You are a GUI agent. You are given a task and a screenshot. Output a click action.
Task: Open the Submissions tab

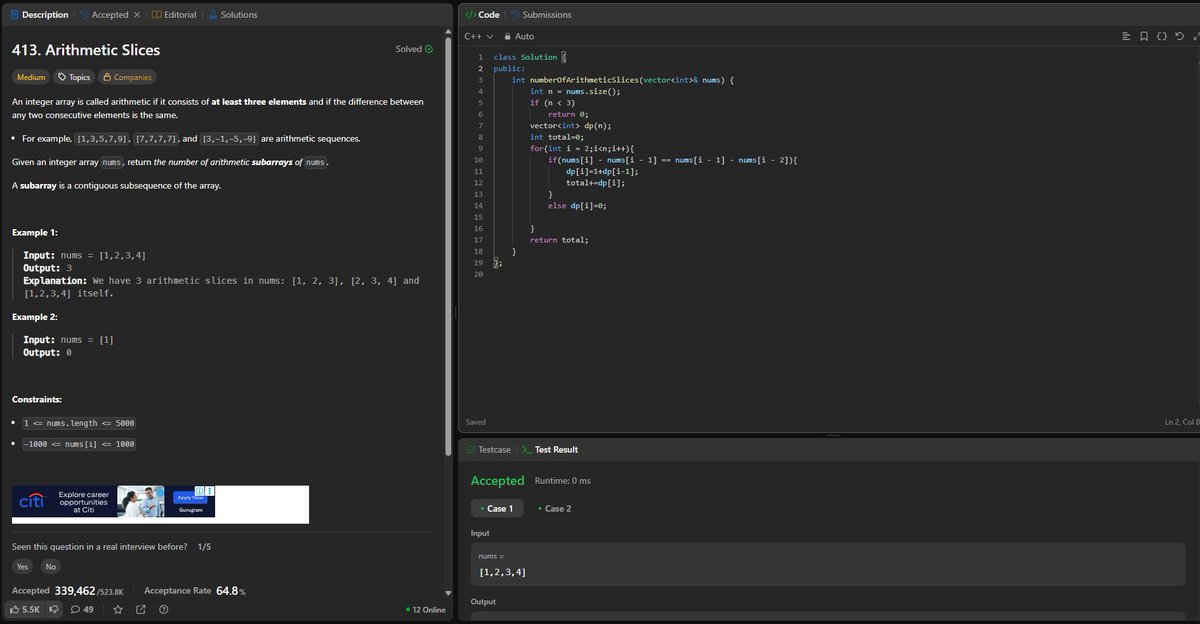[541, 14]
